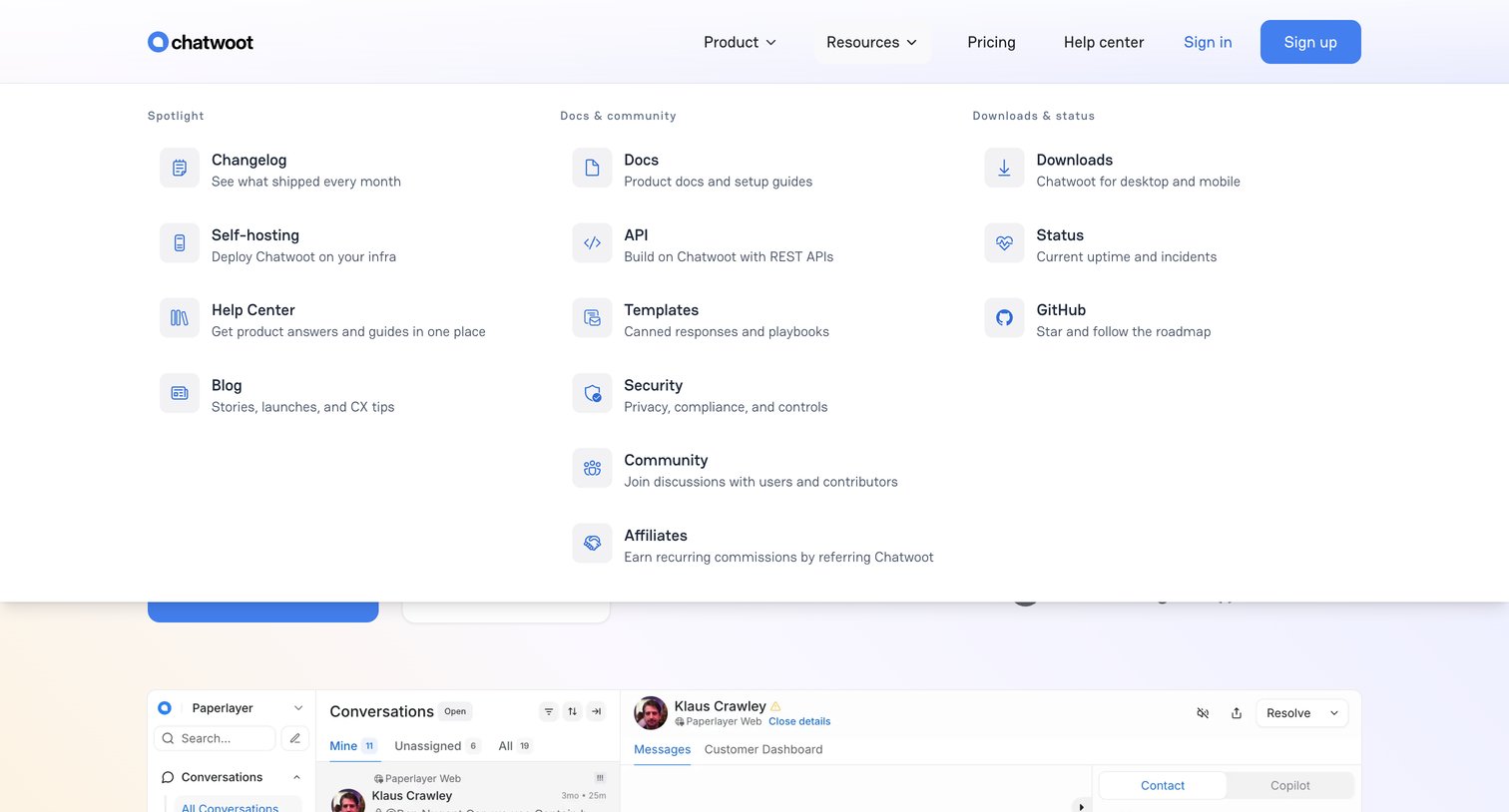This screenshot has height=812, width=1509.
Task: Open the Help center nav link
Action: point(1104,42)
